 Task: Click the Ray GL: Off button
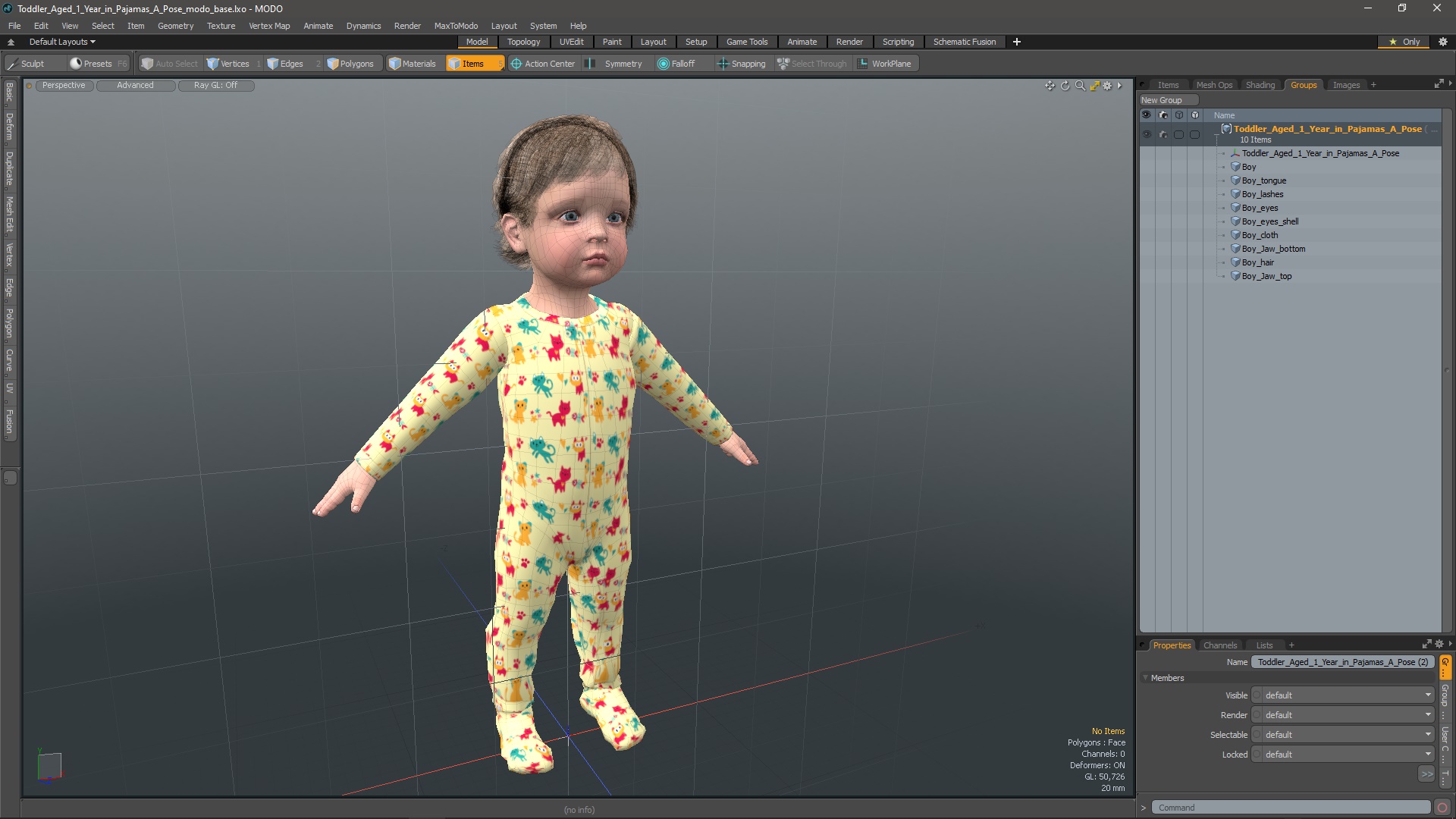(215, 86)
